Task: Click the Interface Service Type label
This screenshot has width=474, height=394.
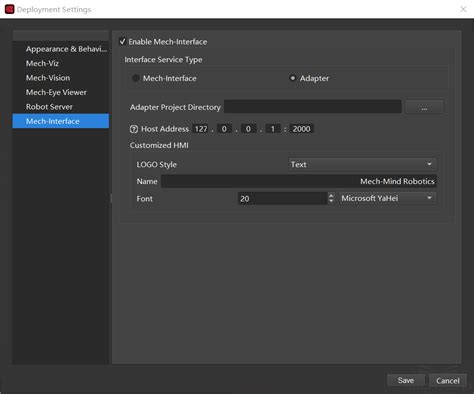Action: [x=163, y=60]
